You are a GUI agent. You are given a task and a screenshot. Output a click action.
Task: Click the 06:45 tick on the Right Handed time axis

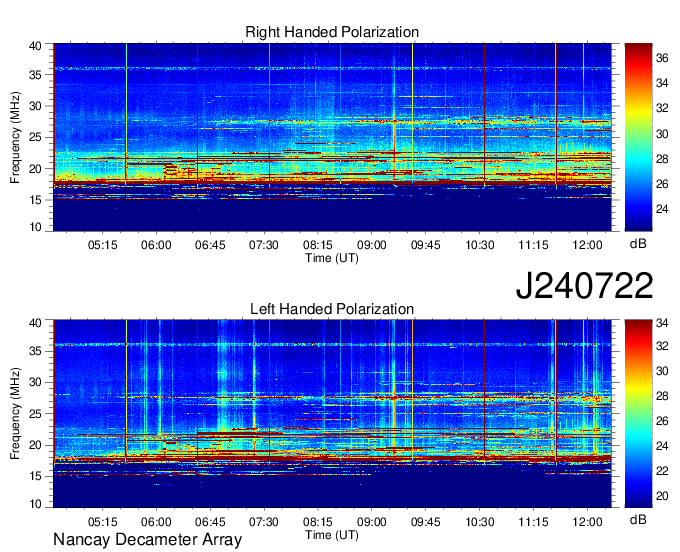[210, 245]
